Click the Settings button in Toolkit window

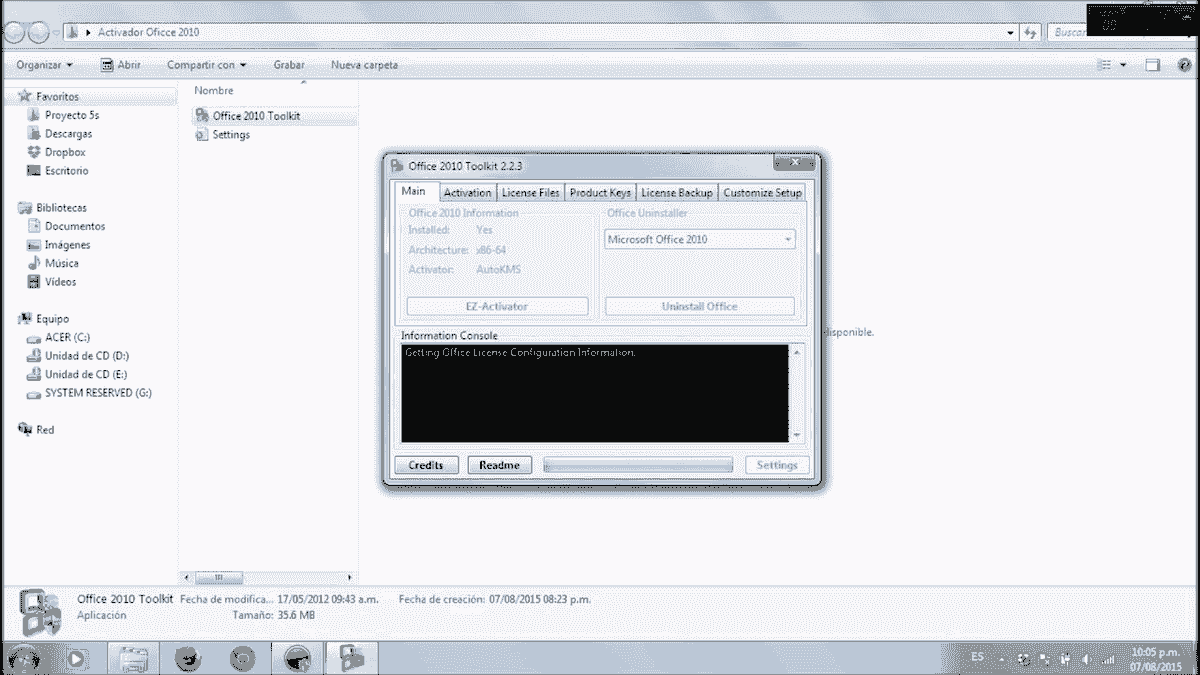[x=777, y=465]
